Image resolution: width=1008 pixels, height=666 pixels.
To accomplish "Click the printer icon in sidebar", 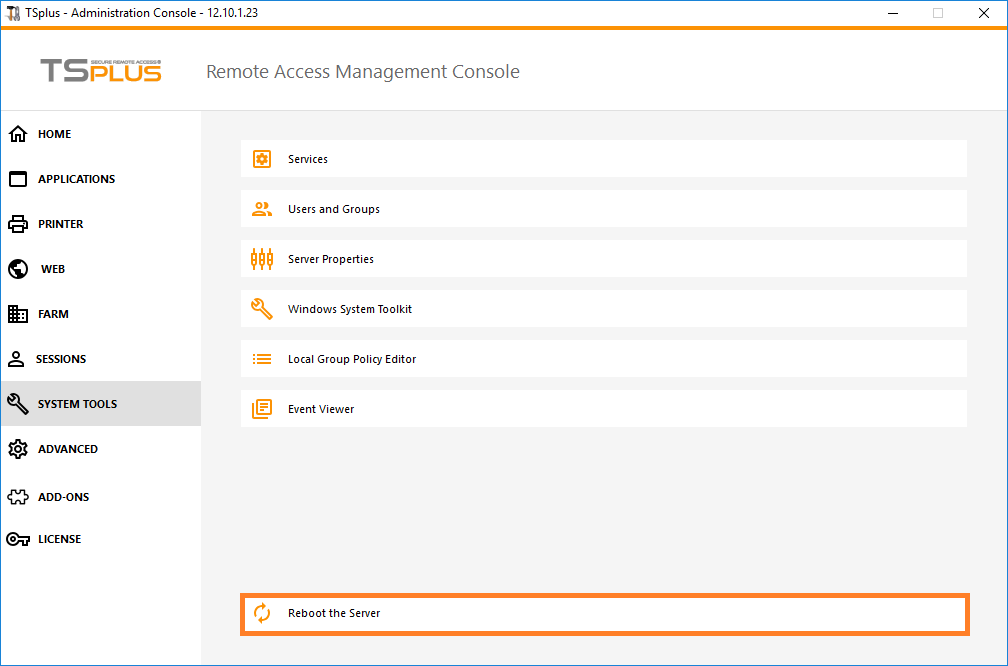I will click(x=18, y=224).
